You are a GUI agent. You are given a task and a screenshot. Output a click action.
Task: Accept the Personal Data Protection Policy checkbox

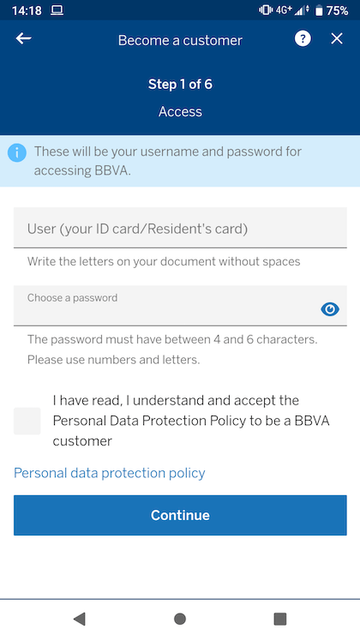(x=27, y=421)
